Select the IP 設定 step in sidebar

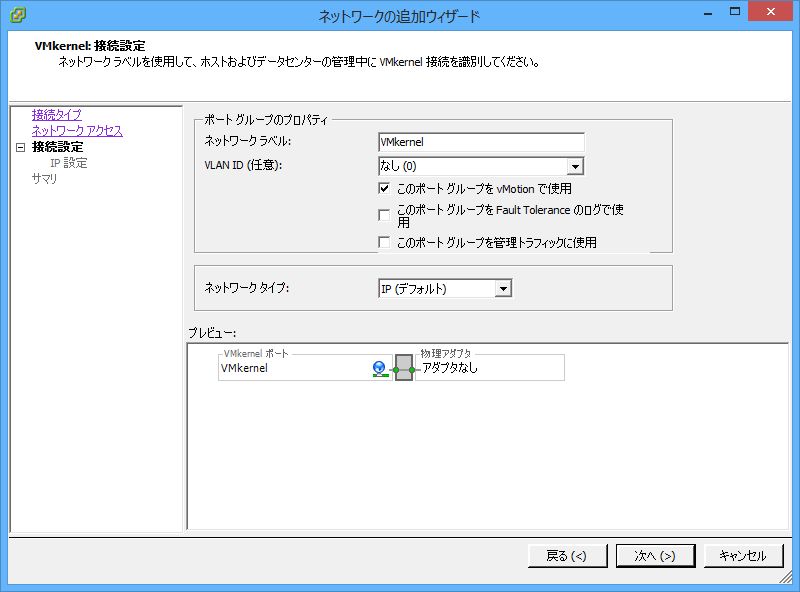click(68, 163)
